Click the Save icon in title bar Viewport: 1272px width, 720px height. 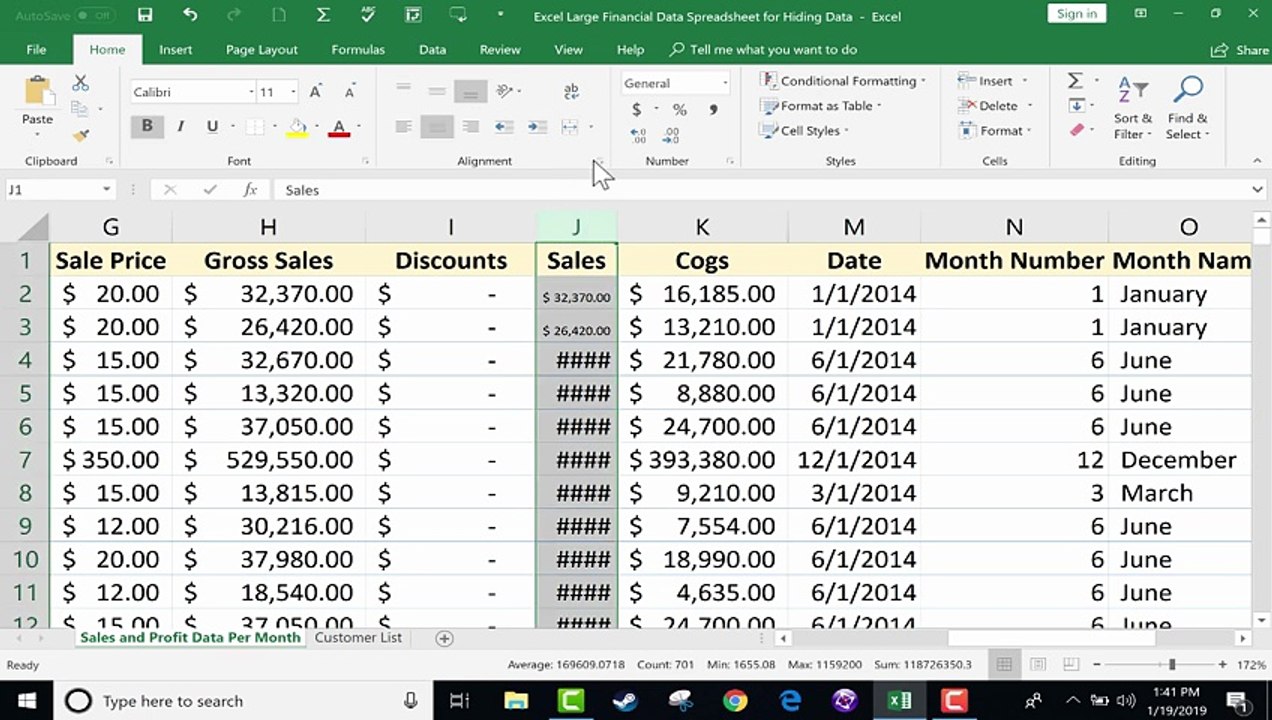(146, 15)
